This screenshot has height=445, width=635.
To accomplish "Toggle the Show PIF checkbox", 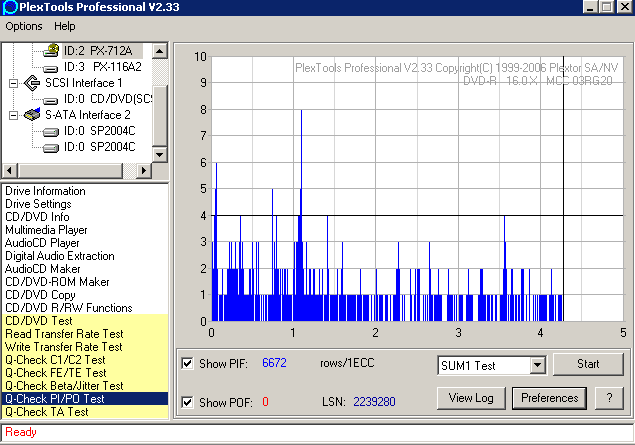I will pyautogui.click(x=188, y=363).
